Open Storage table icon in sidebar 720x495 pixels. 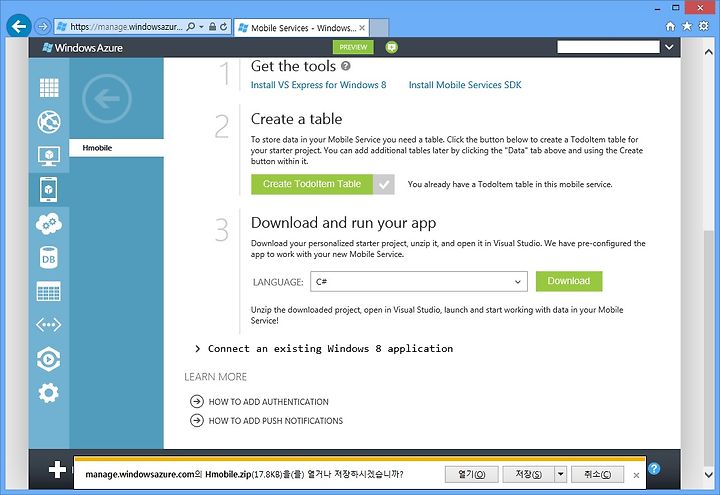[x=49, y=291]
